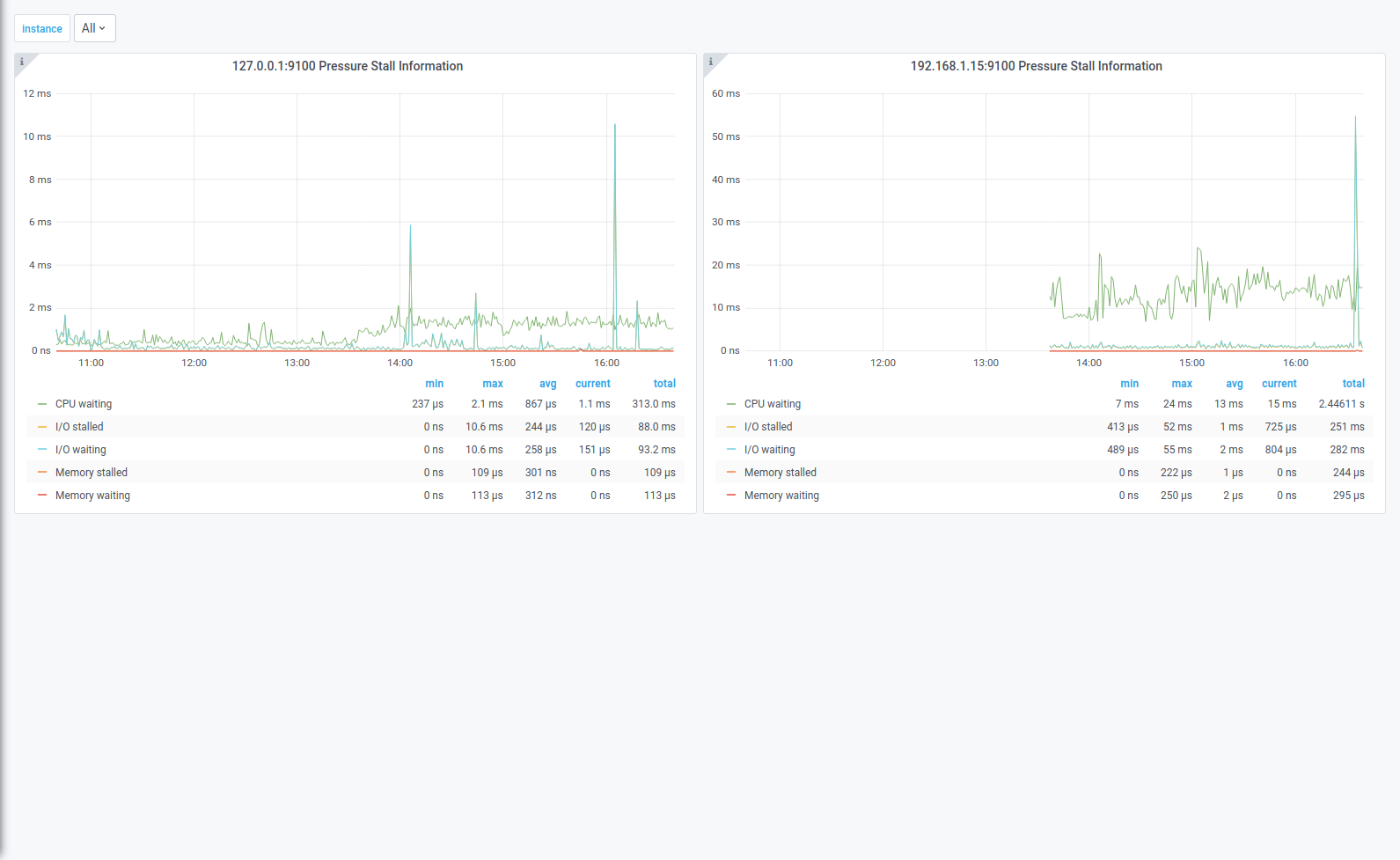Toggle CPU waiting series in left legend
Screen dimensions: 1400x860
pos(84,404)
